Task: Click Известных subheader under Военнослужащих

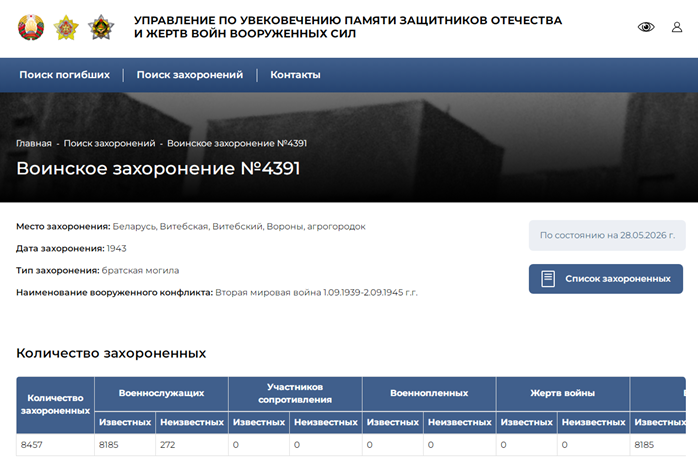Action: tap(125, 422)
